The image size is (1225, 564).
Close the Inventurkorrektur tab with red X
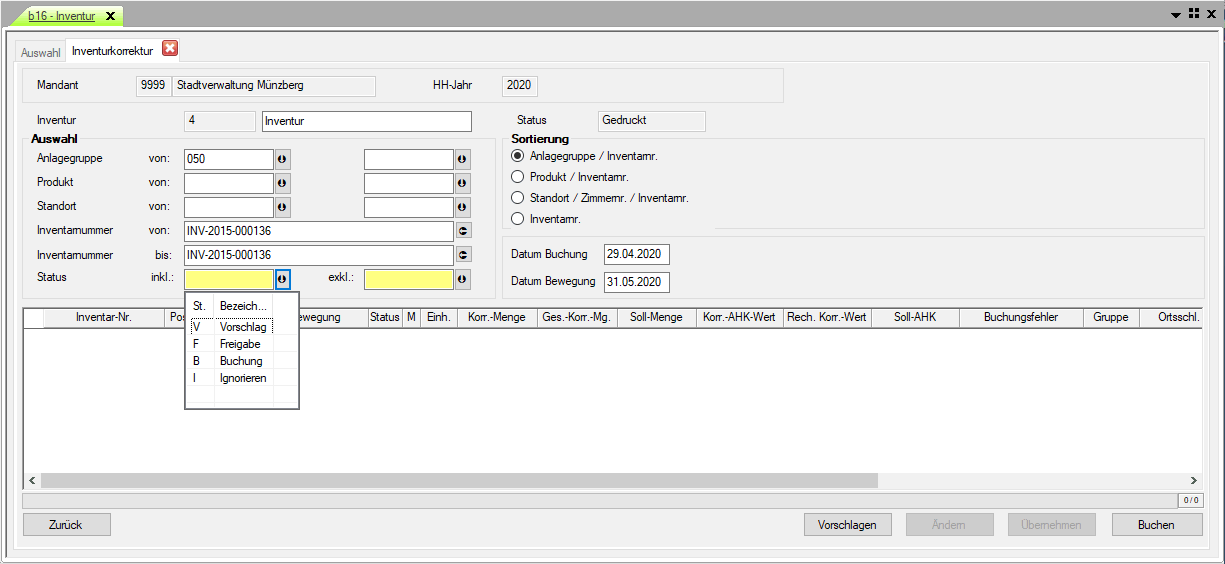click(170, 49)
